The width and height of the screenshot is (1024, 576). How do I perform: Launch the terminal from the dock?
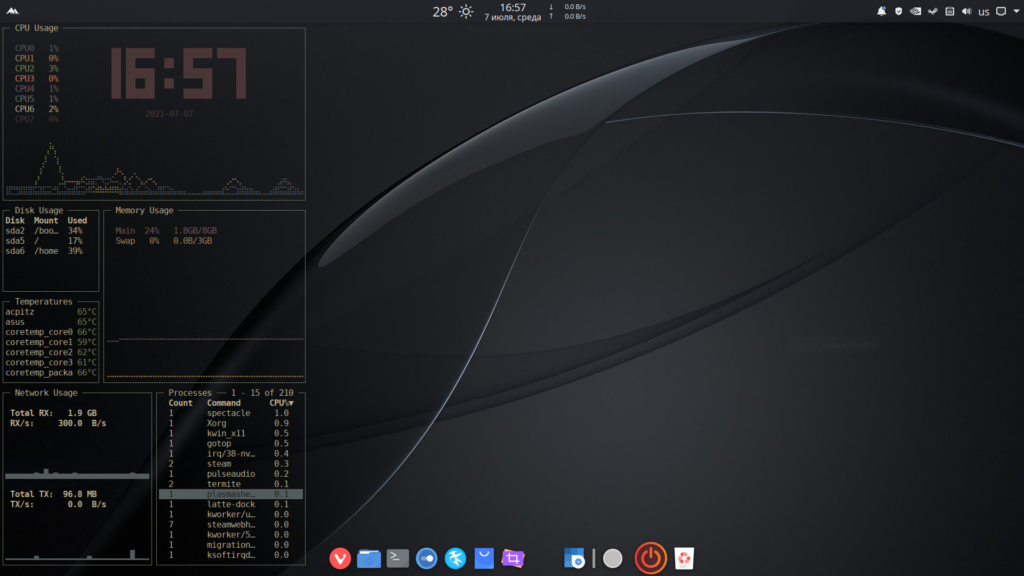398,558
